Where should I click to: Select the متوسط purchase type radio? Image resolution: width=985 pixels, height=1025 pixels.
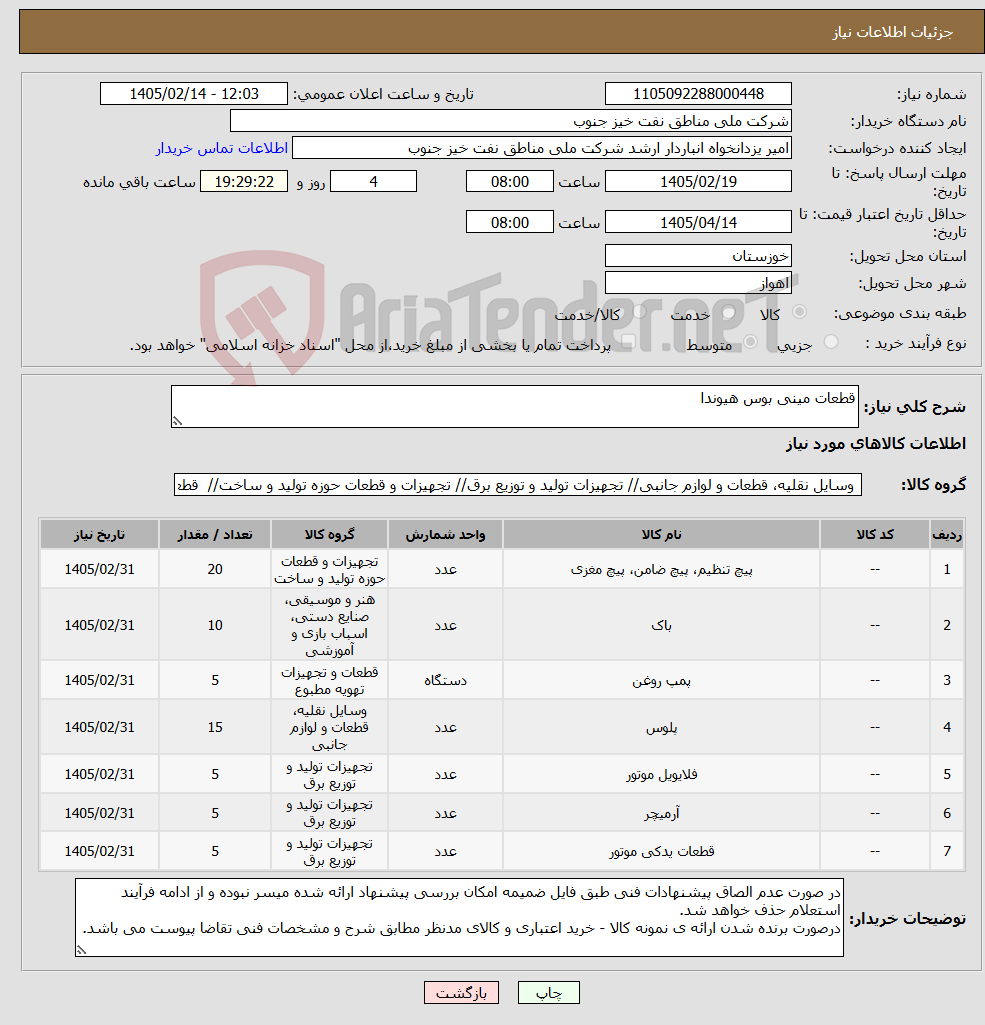pos(750,342)
